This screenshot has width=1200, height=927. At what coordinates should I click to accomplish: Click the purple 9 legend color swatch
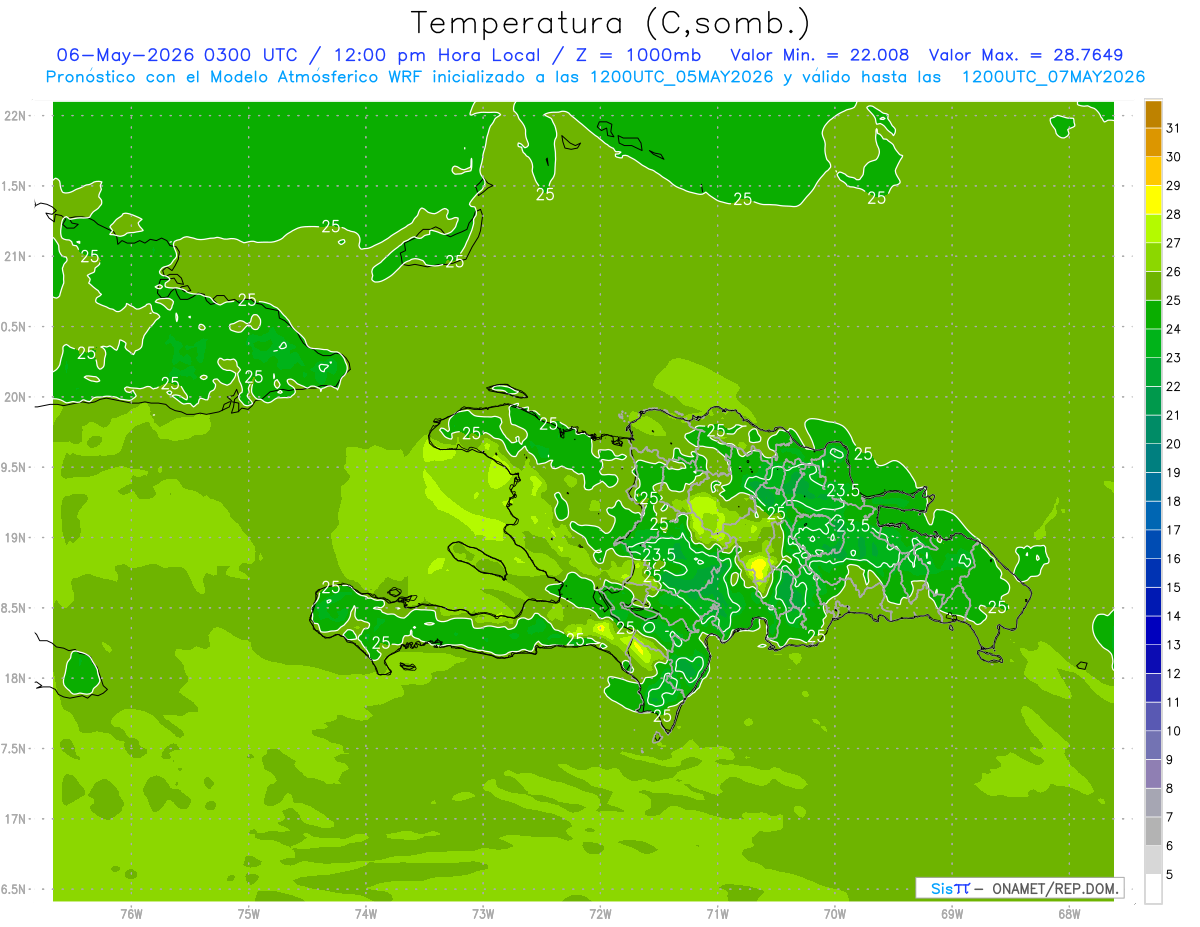[x=1153, y=745]
